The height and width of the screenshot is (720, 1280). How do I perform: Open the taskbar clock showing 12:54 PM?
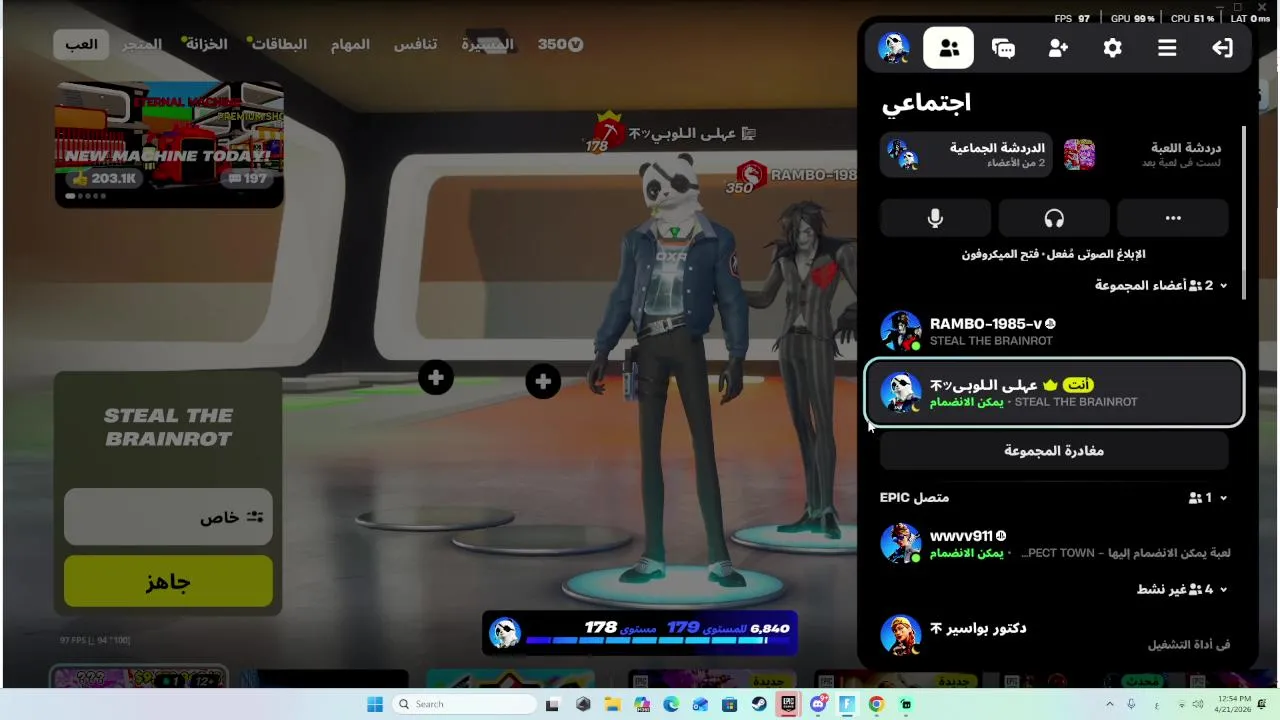click(x=1232, y=704)
